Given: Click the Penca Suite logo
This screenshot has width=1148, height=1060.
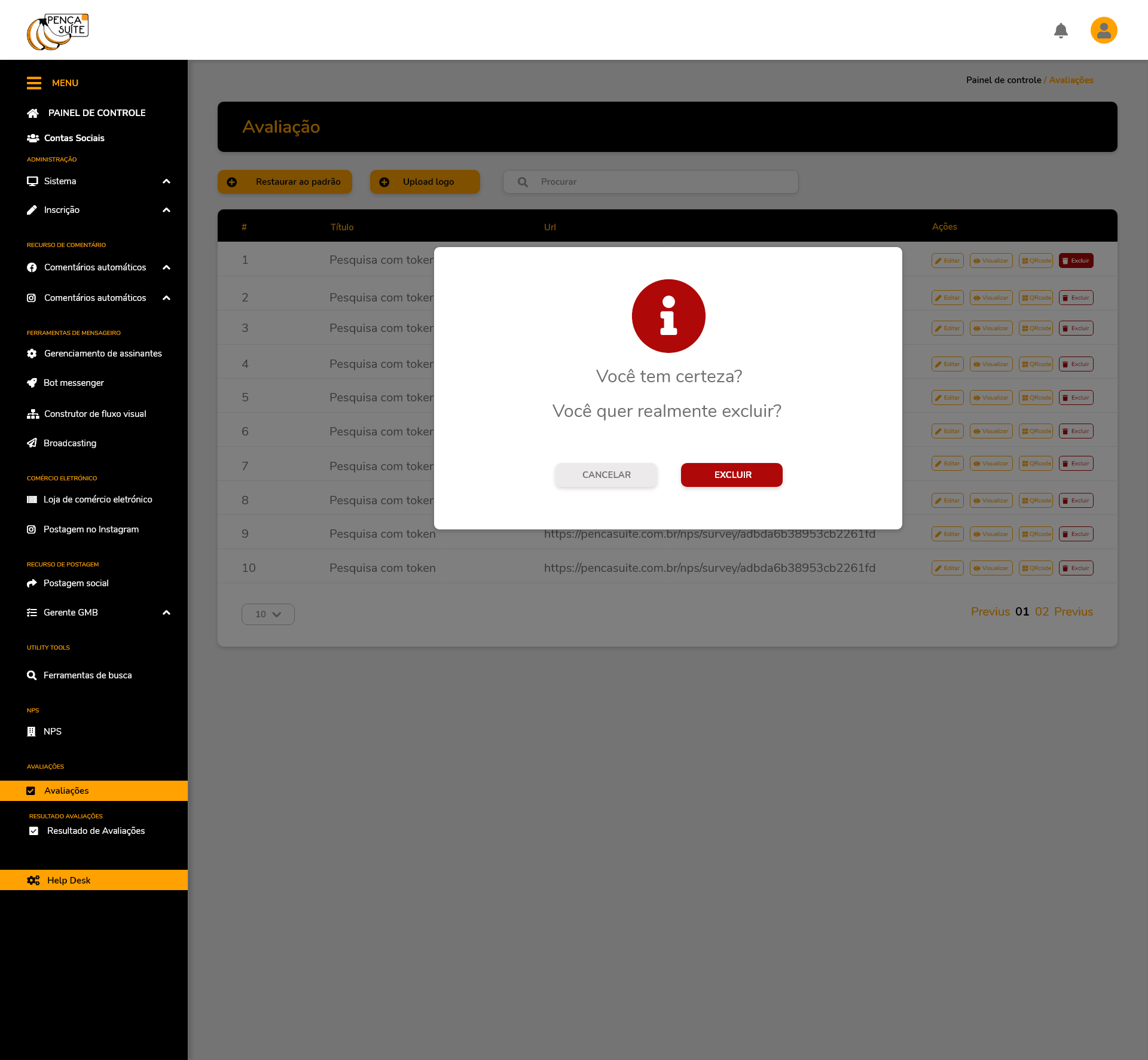Looking at the screenshot, I should (58, 32).
